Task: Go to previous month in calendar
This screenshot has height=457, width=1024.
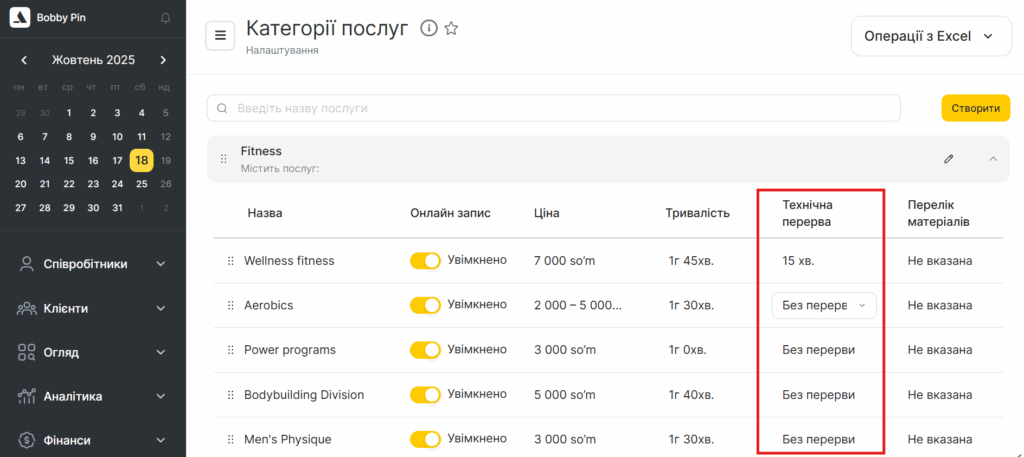Action: coord(24,60)
